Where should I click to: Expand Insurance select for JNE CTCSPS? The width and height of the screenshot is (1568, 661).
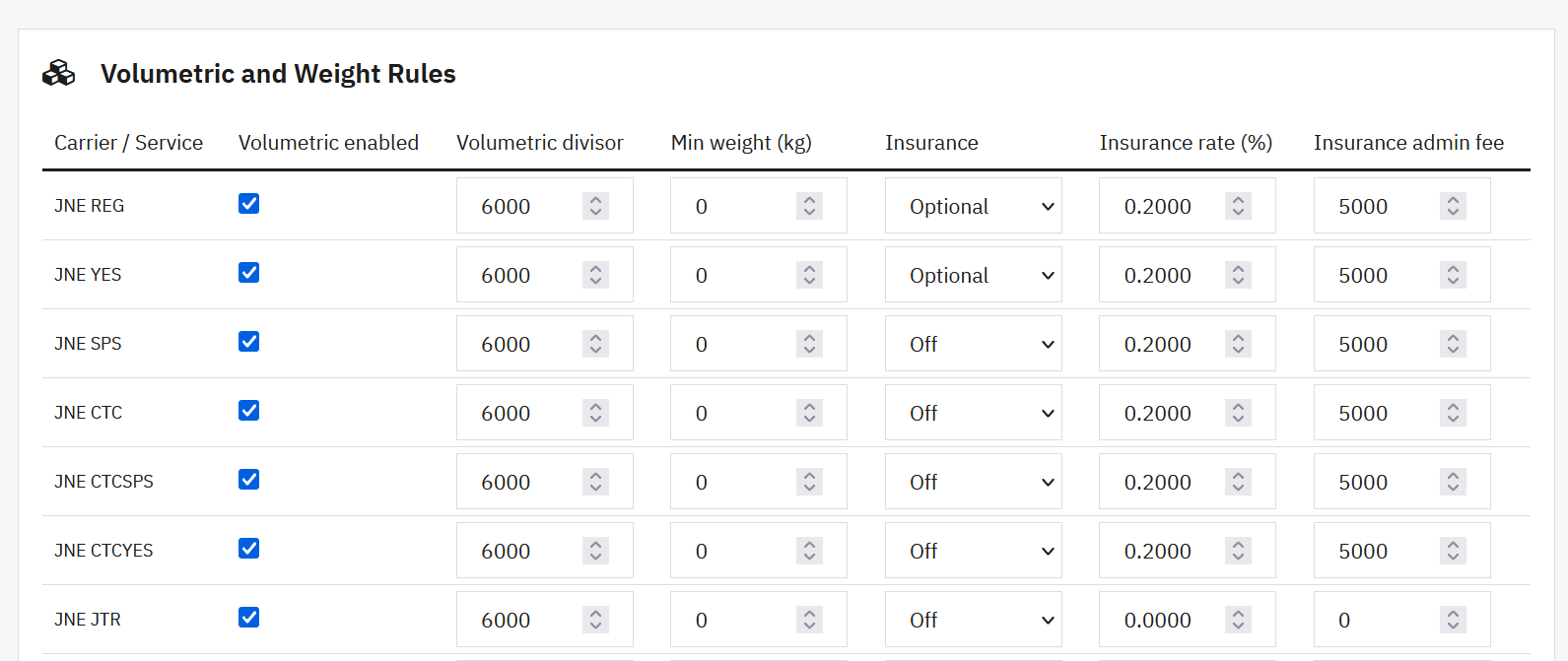tap(973, 482)
